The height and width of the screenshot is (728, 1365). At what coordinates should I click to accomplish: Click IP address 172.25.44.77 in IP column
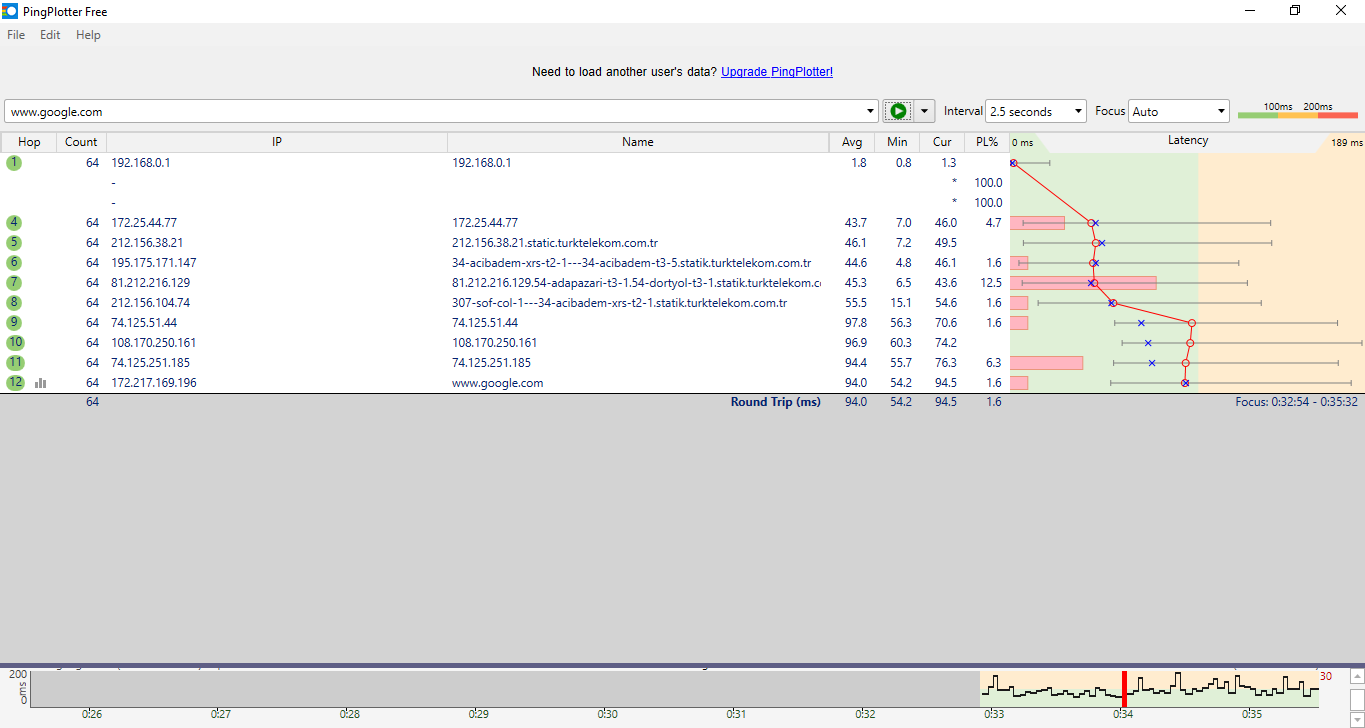pos(144,222)
